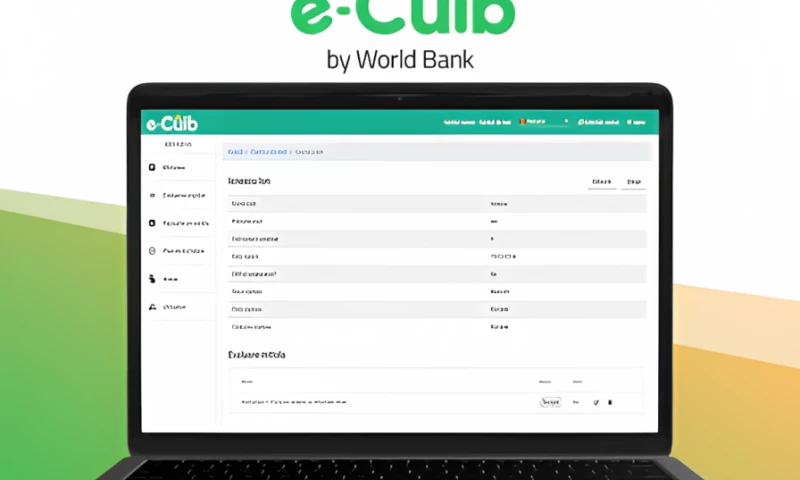Screen dimensions: 800x480
Task: Click the trash delete icon in the table row
Action: point(610,402)
